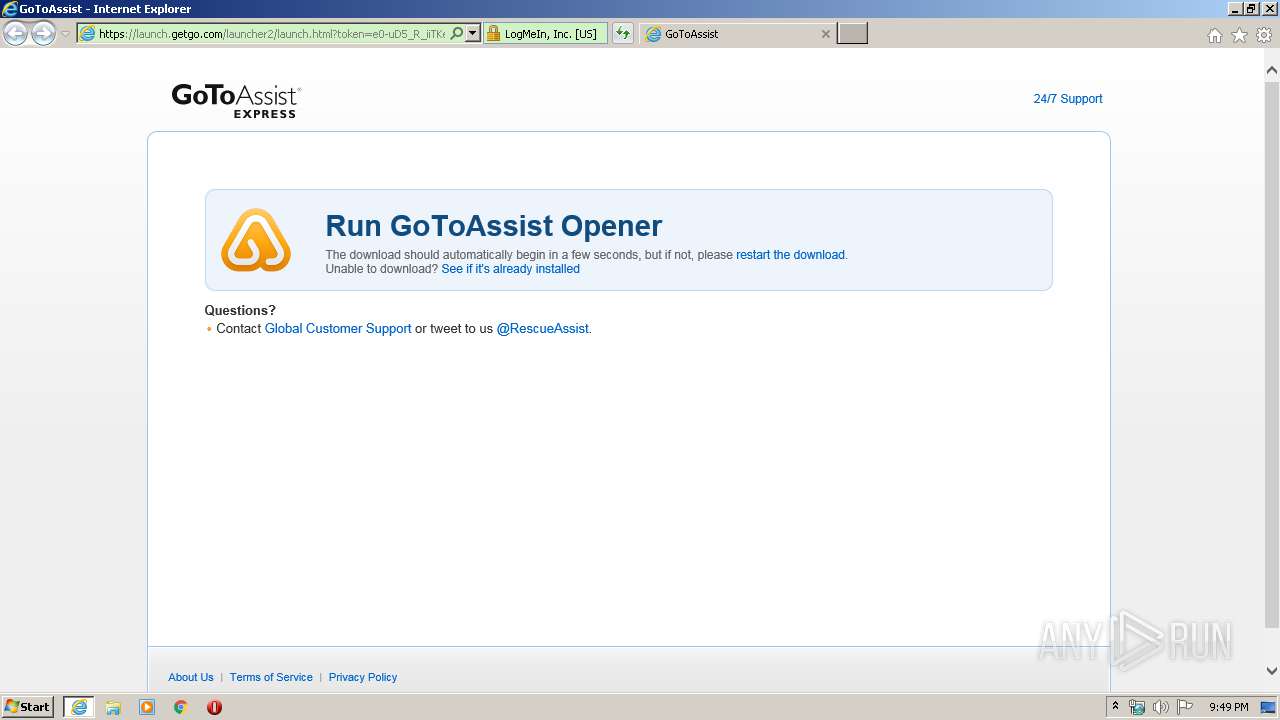Screen dimensions: 1280x720
Task: Show hidden system tray icons
Action: coord(1116,707)
